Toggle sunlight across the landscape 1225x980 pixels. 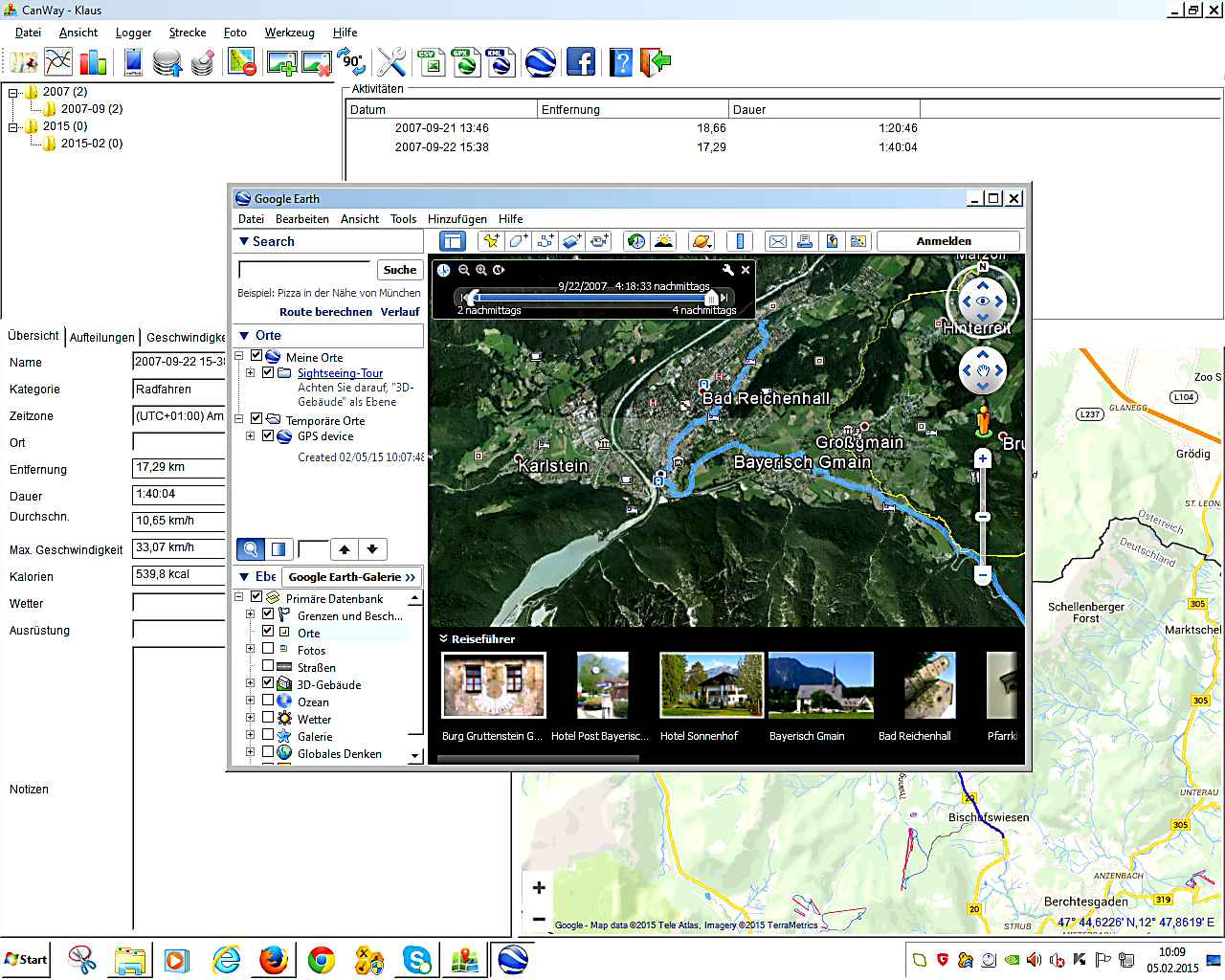[x=662, y=241]
